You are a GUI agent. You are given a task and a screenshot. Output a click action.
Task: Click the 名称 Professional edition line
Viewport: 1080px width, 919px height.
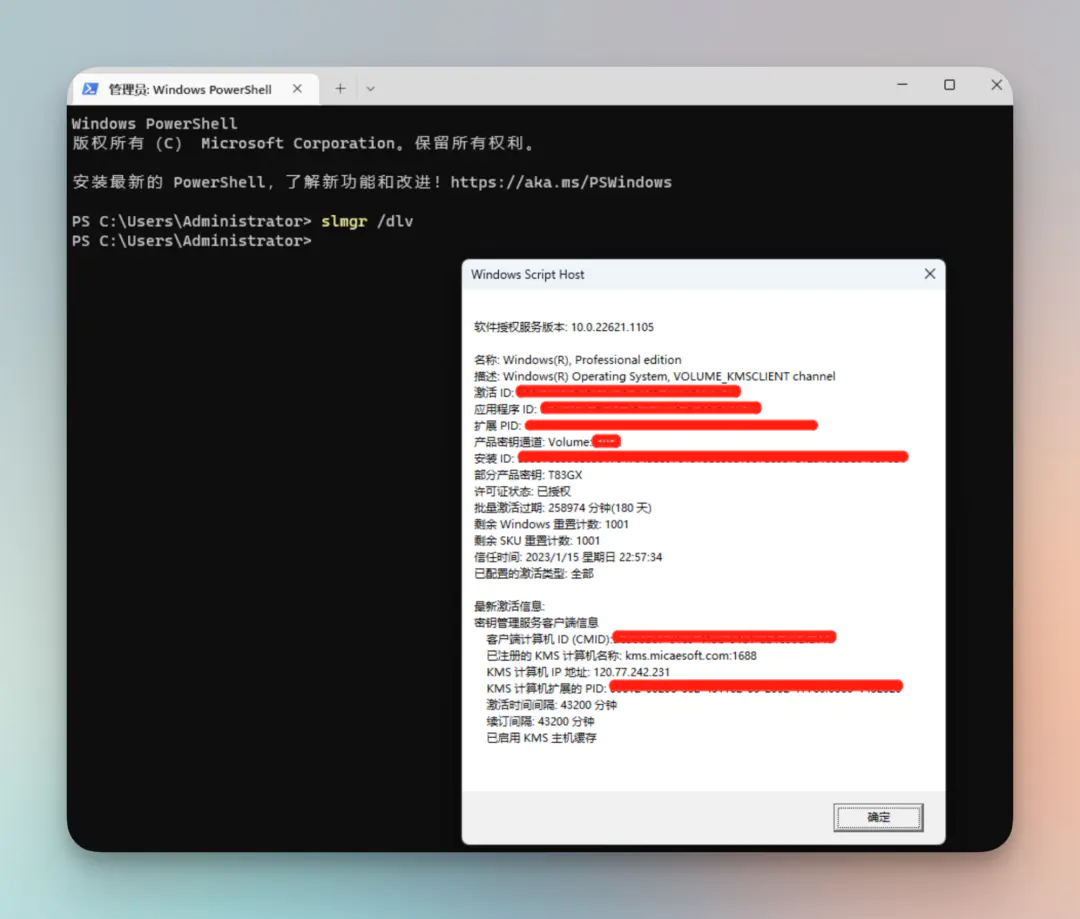577,360
